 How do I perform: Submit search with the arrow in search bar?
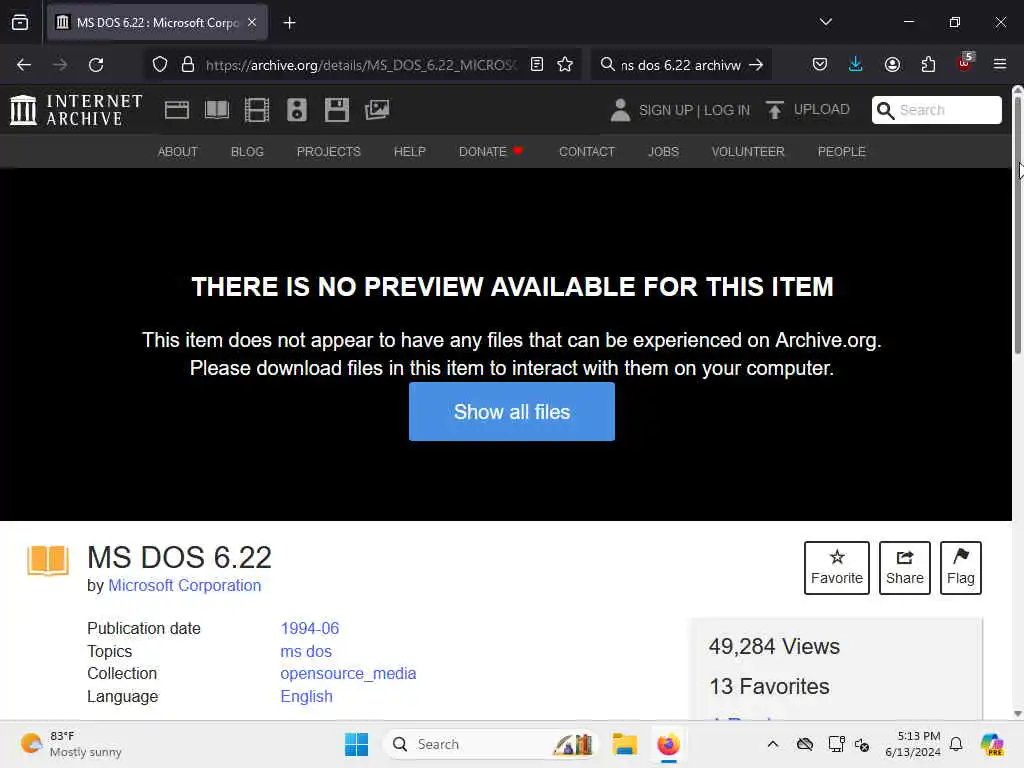click(756, 65)
